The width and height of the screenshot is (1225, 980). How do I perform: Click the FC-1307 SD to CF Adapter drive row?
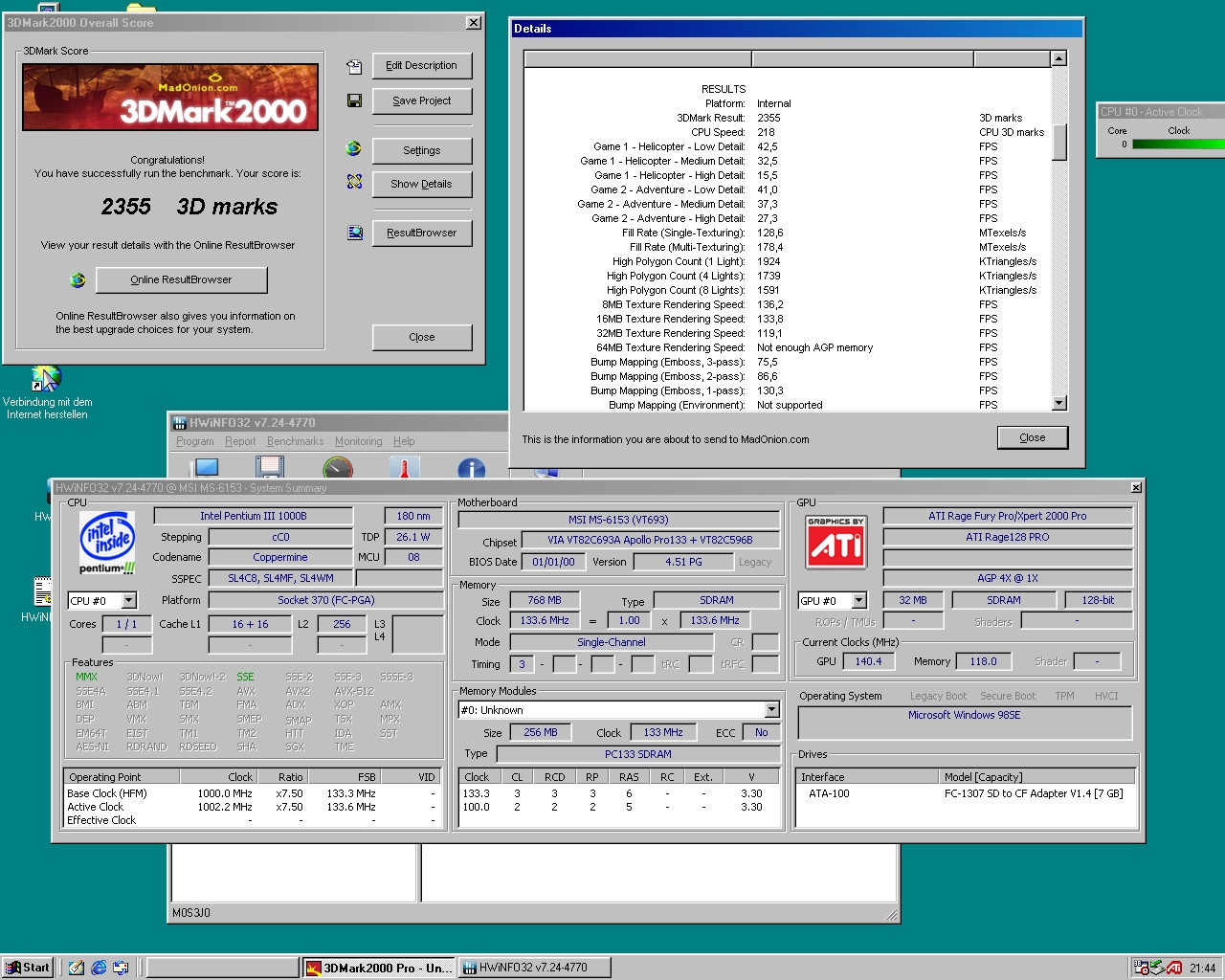(x=966, y=793)
